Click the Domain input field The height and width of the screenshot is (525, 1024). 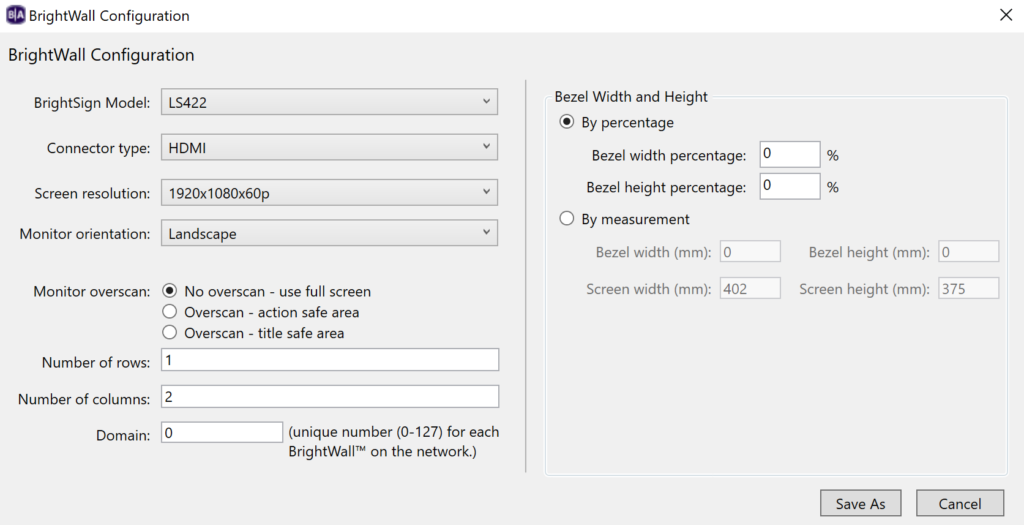222,432
